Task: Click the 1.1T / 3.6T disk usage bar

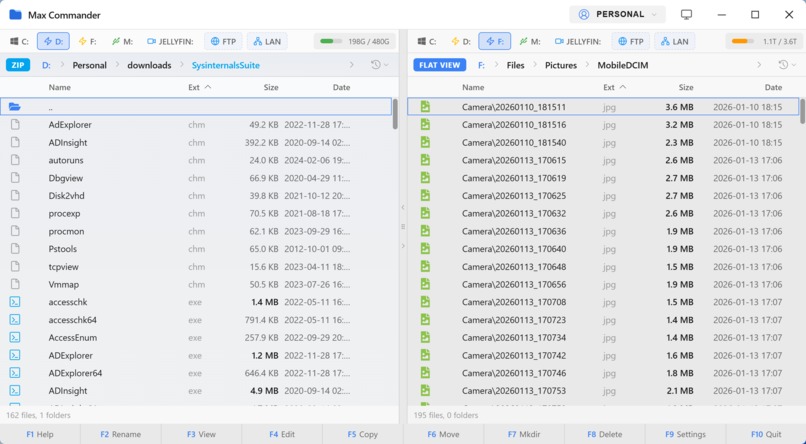Action: tap(764, 41)
